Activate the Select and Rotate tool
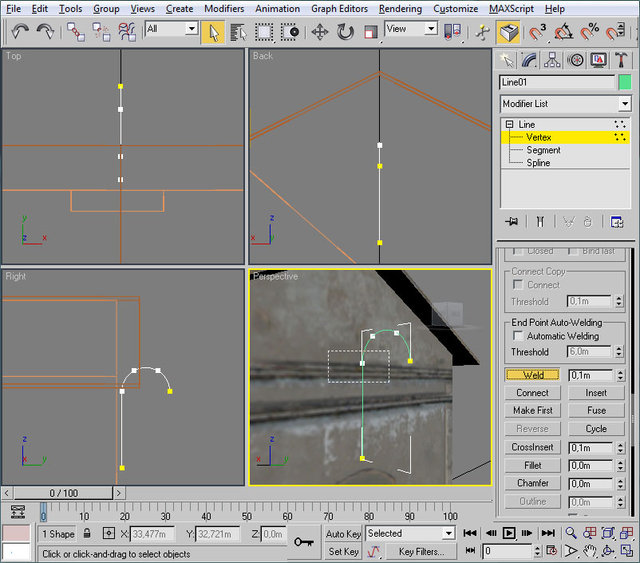 point(345,31)
